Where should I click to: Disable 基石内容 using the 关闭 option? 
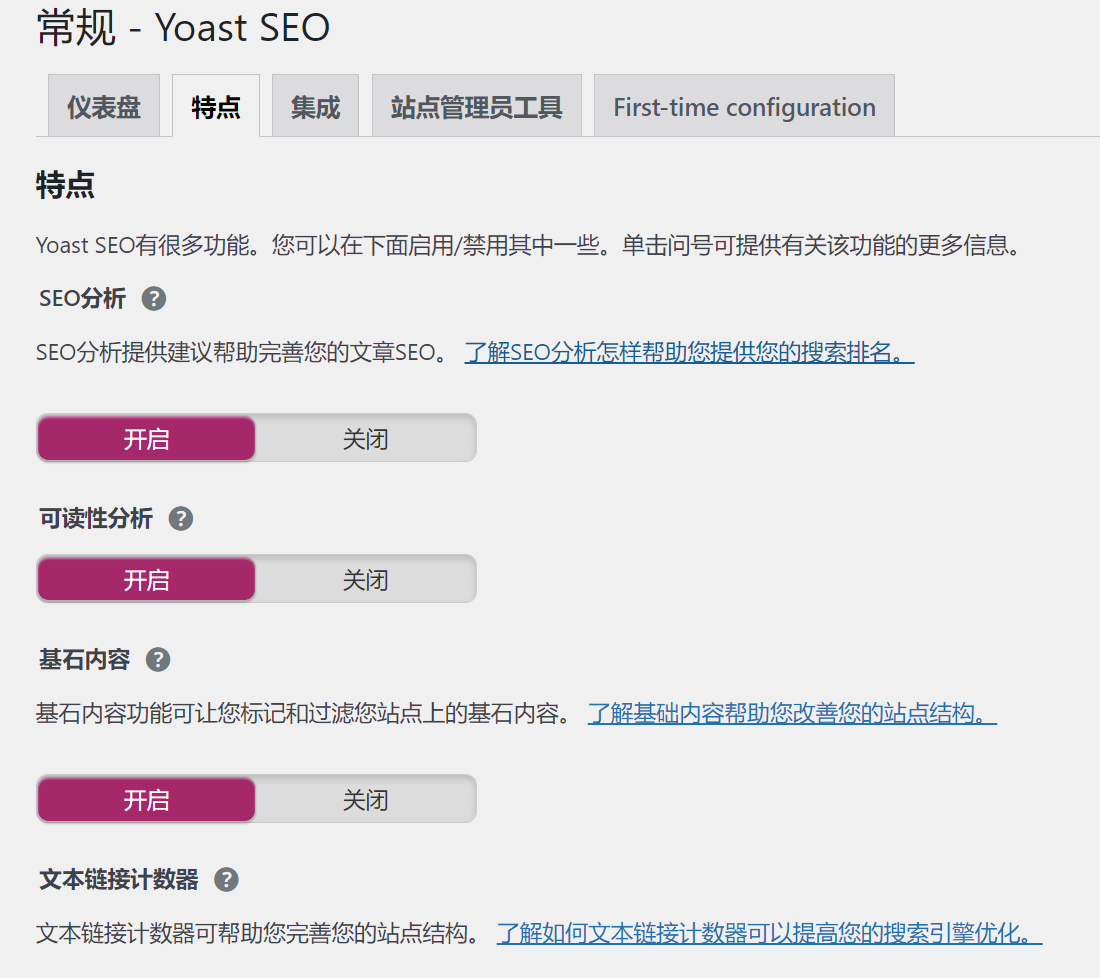pyautogui.click(x=365, y=798)
